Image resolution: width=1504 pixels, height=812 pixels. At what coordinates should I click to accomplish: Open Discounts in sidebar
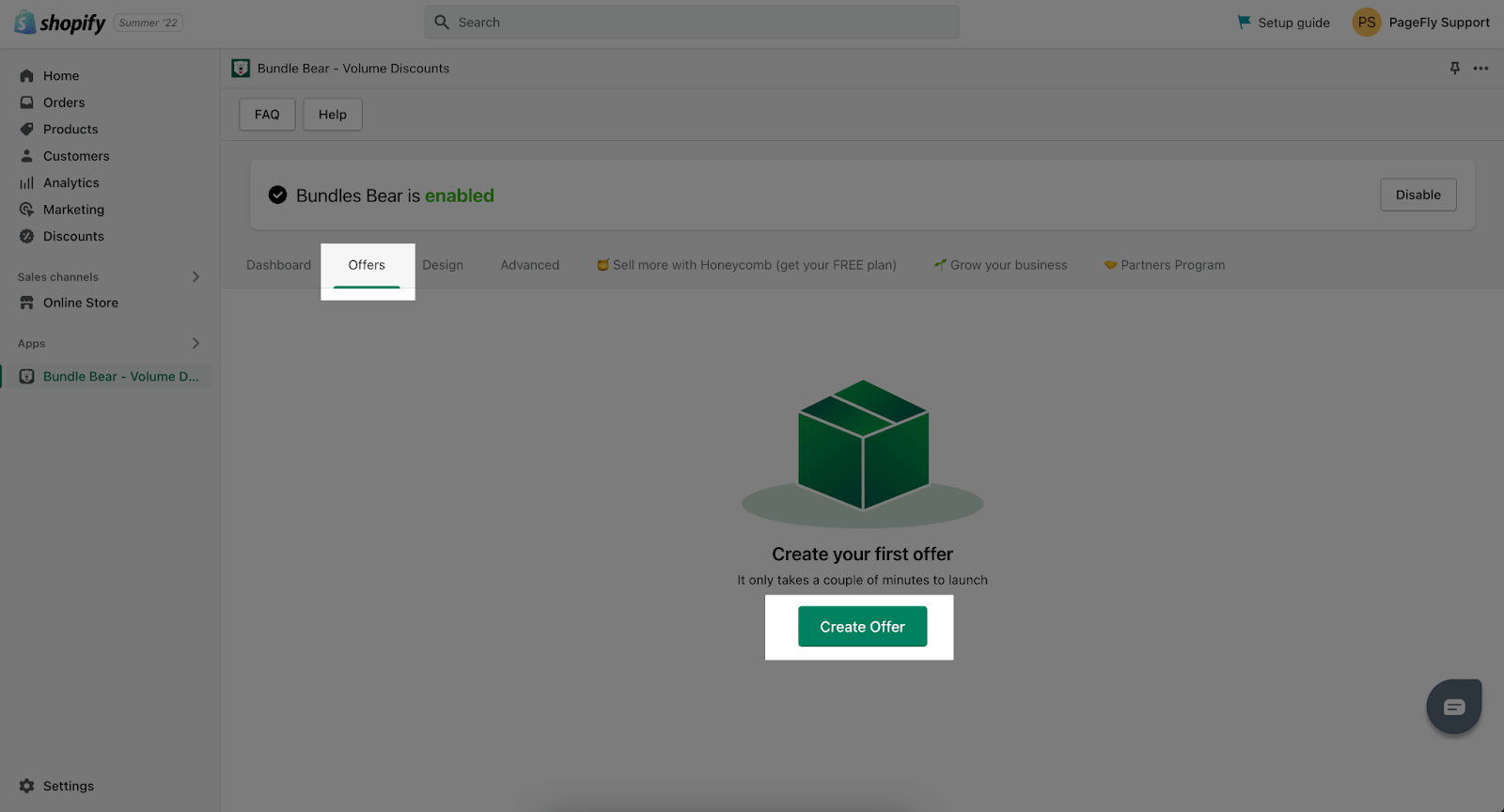point(73,237)
